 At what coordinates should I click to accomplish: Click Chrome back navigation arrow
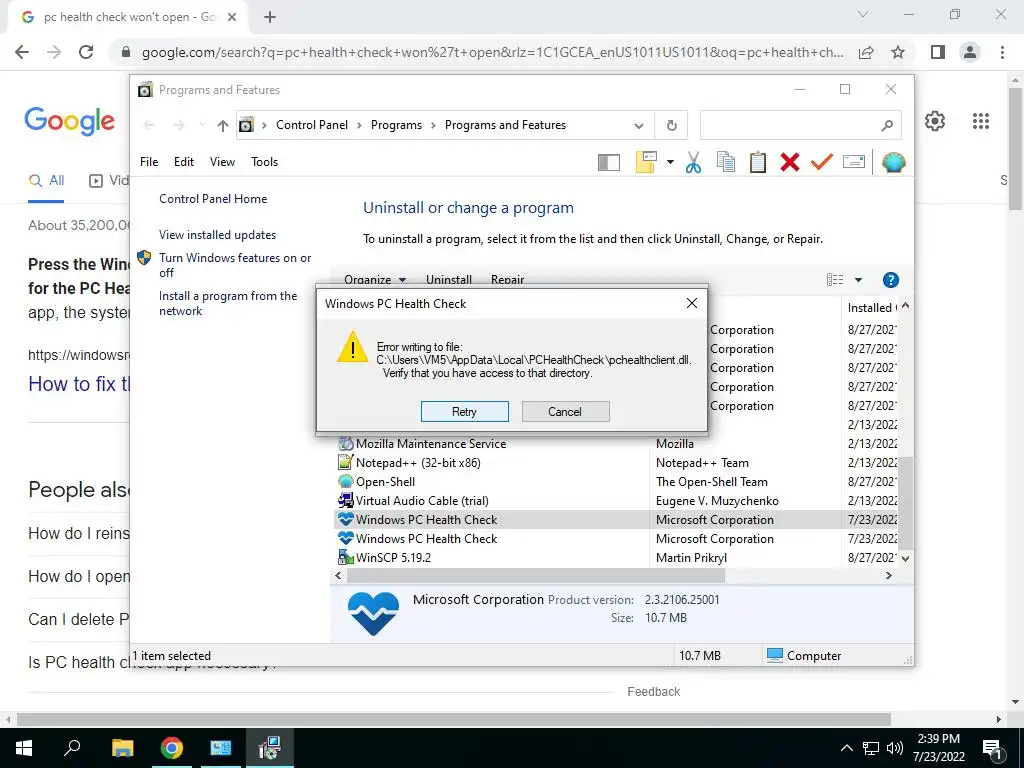coord(22,52)
